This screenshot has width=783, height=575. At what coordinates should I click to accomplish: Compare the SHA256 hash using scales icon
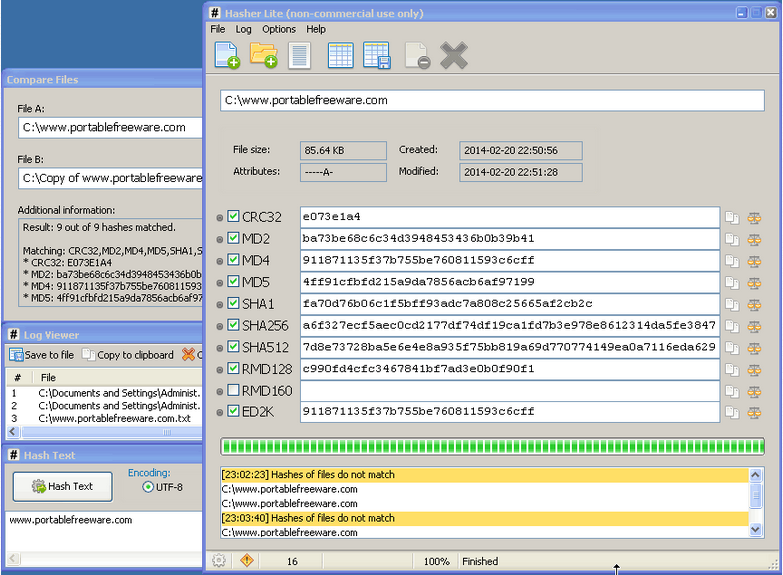click(754, 326)
